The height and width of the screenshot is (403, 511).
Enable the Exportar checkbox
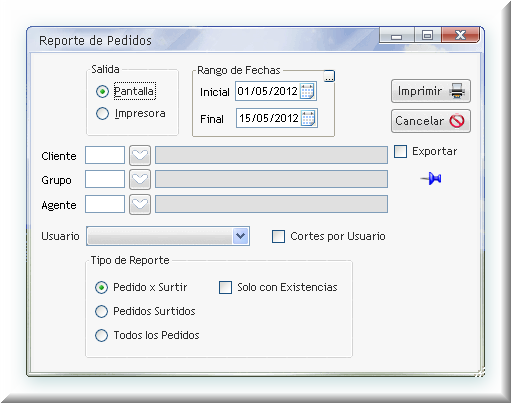coord(400,151)
